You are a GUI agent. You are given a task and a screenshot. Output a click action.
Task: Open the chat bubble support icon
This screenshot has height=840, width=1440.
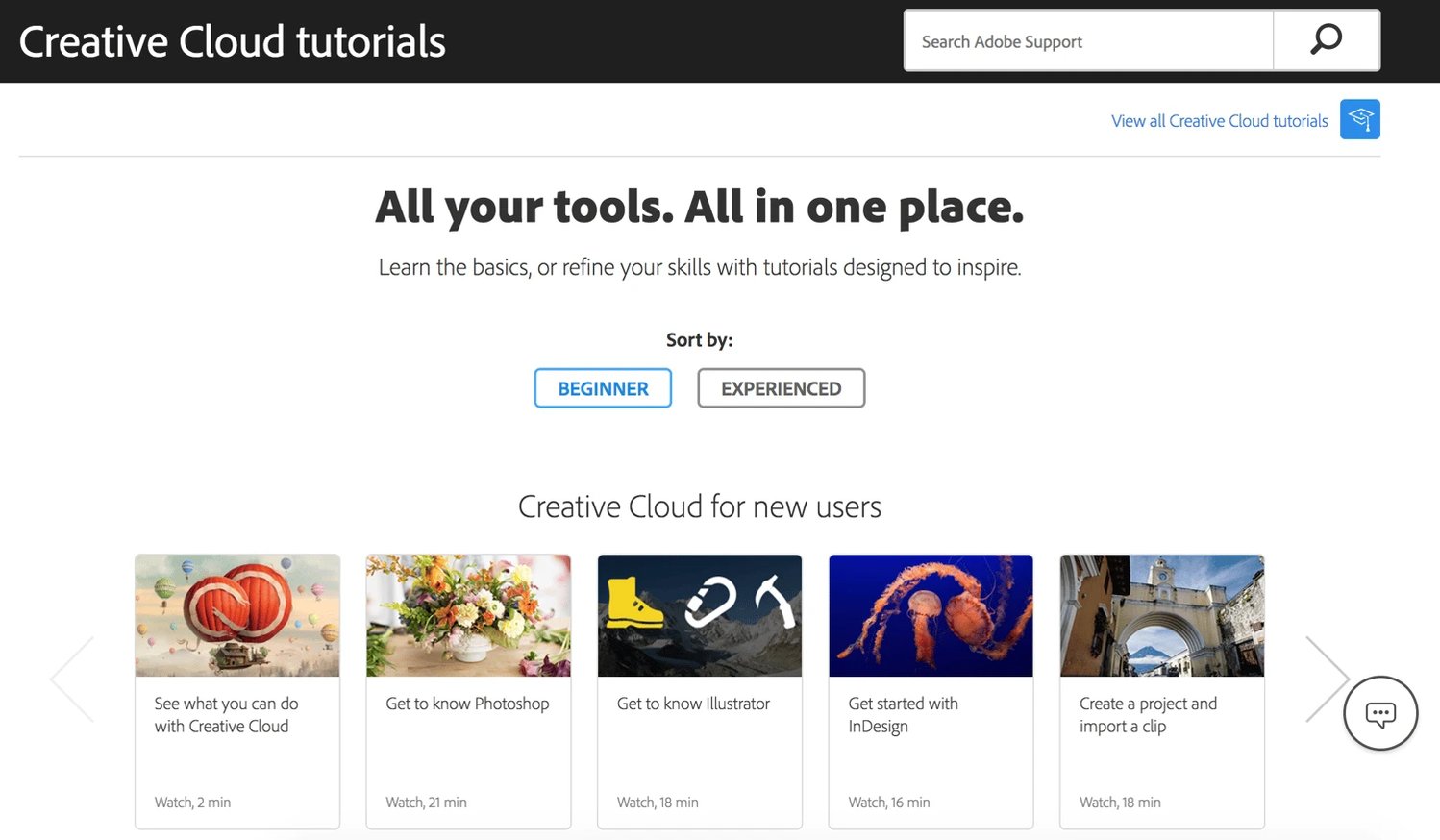pos(1379,713)
